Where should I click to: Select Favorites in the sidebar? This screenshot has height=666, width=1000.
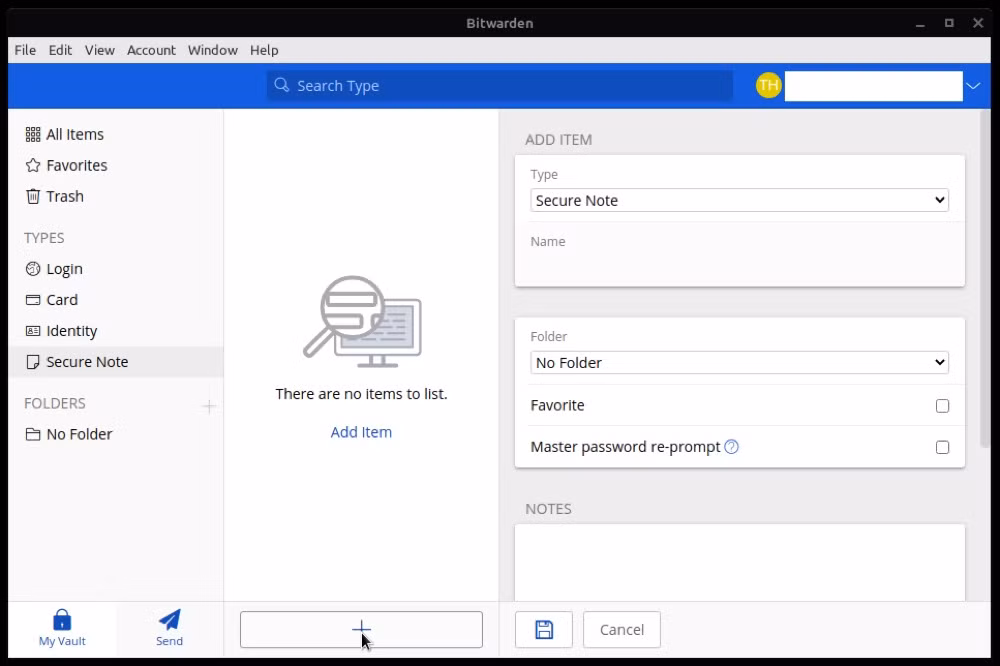(116, 166)
